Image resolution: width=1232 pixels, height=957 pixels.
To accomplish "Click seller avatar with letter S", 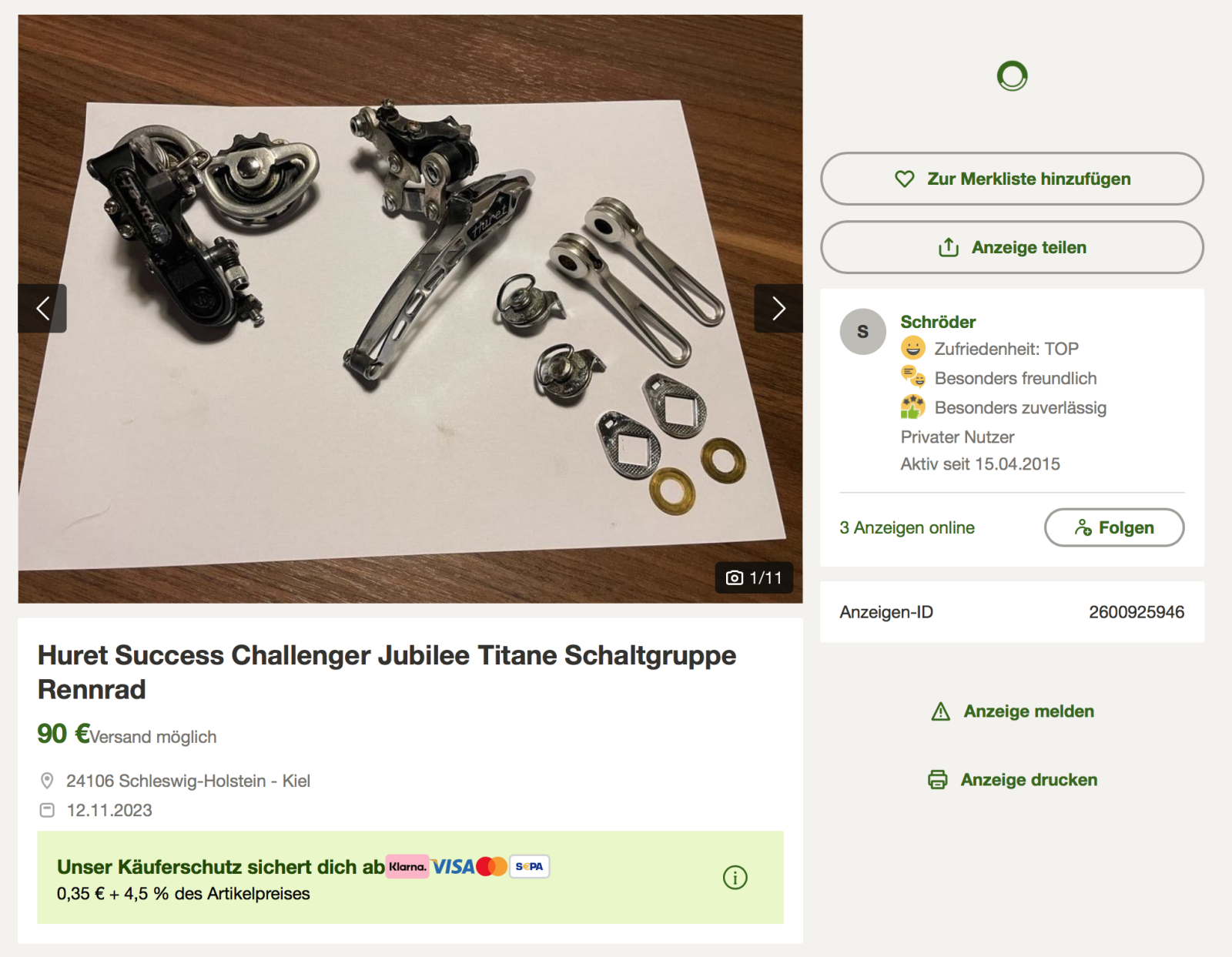I will (862, 331).
